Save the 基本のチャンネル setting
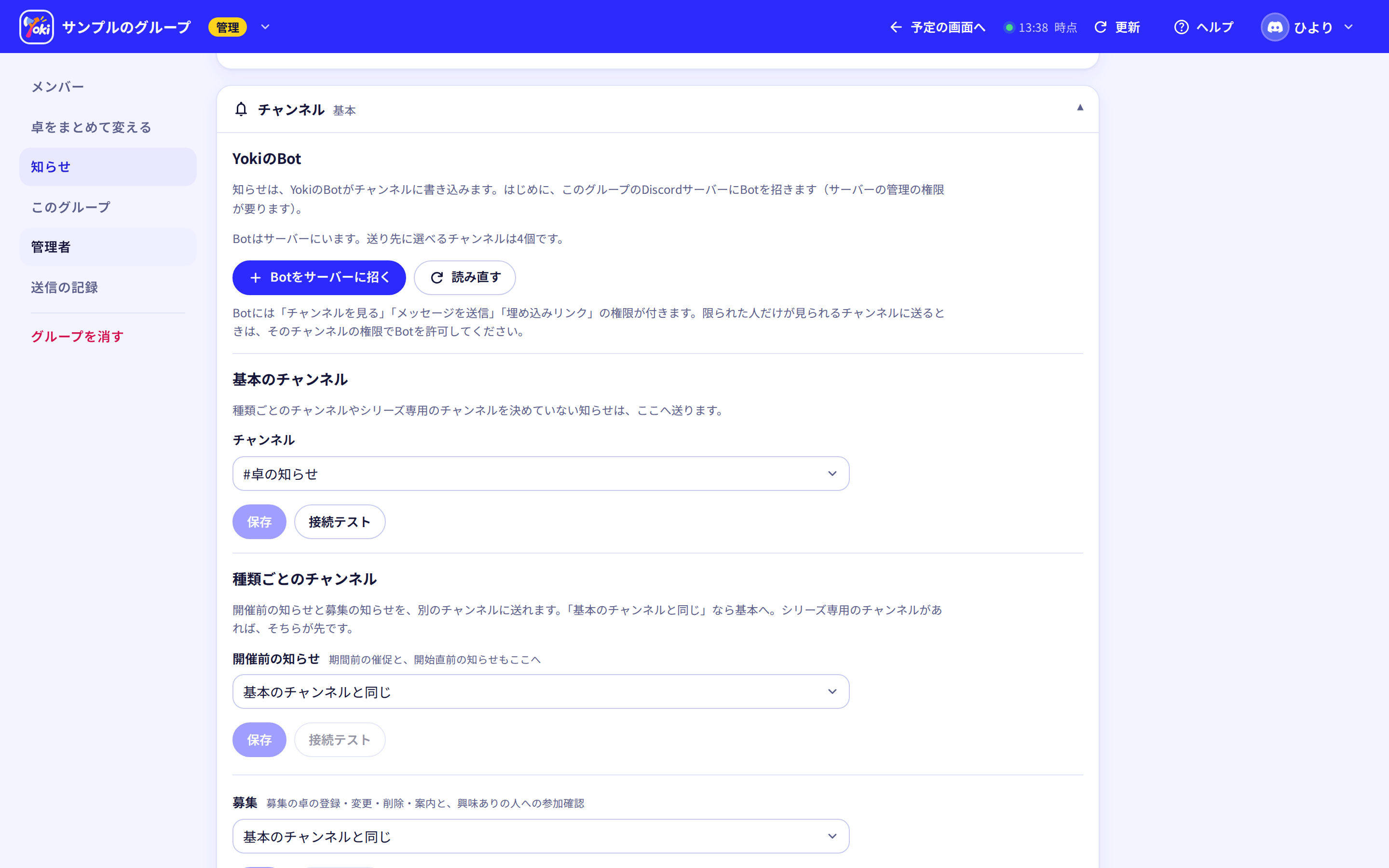Image resolution: width=1389 pixels, height=868 pixels. [x=259, y=522]
